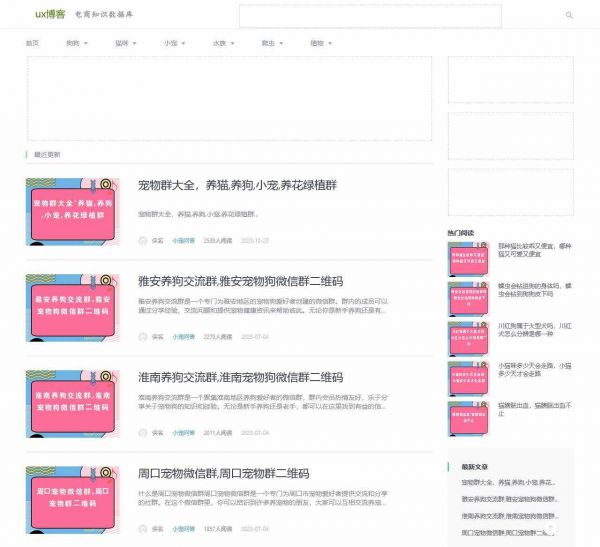Click the excerpt text of 周口宠物微信群 article
The width and height of the screenshot is (600, 547).
click(263, 498)
